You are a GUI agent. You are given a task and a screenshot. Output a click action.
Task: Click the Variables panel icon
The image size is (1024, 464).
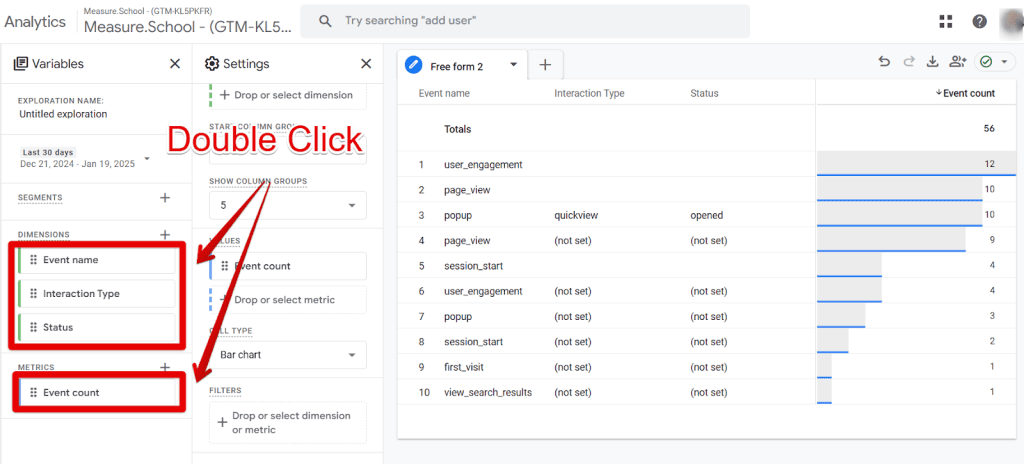pos(21,63)
